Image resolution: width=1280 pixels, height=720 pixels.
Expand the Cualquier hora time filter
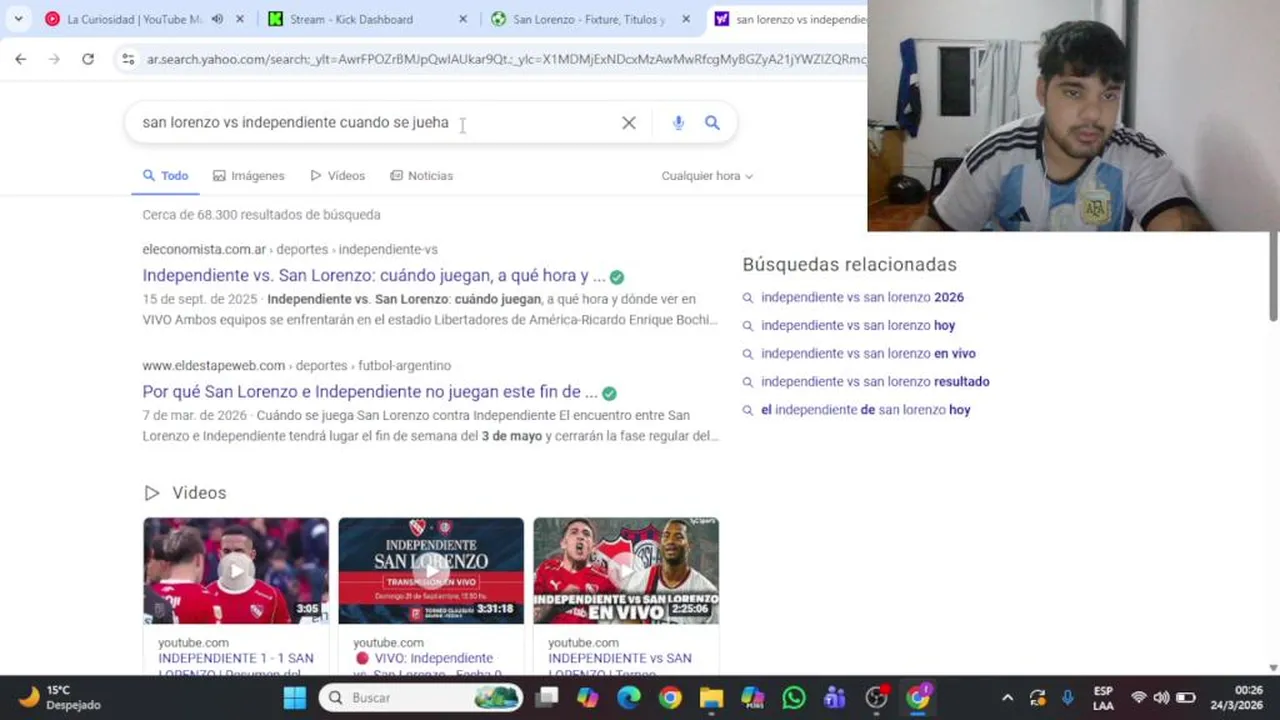[707, 176]
